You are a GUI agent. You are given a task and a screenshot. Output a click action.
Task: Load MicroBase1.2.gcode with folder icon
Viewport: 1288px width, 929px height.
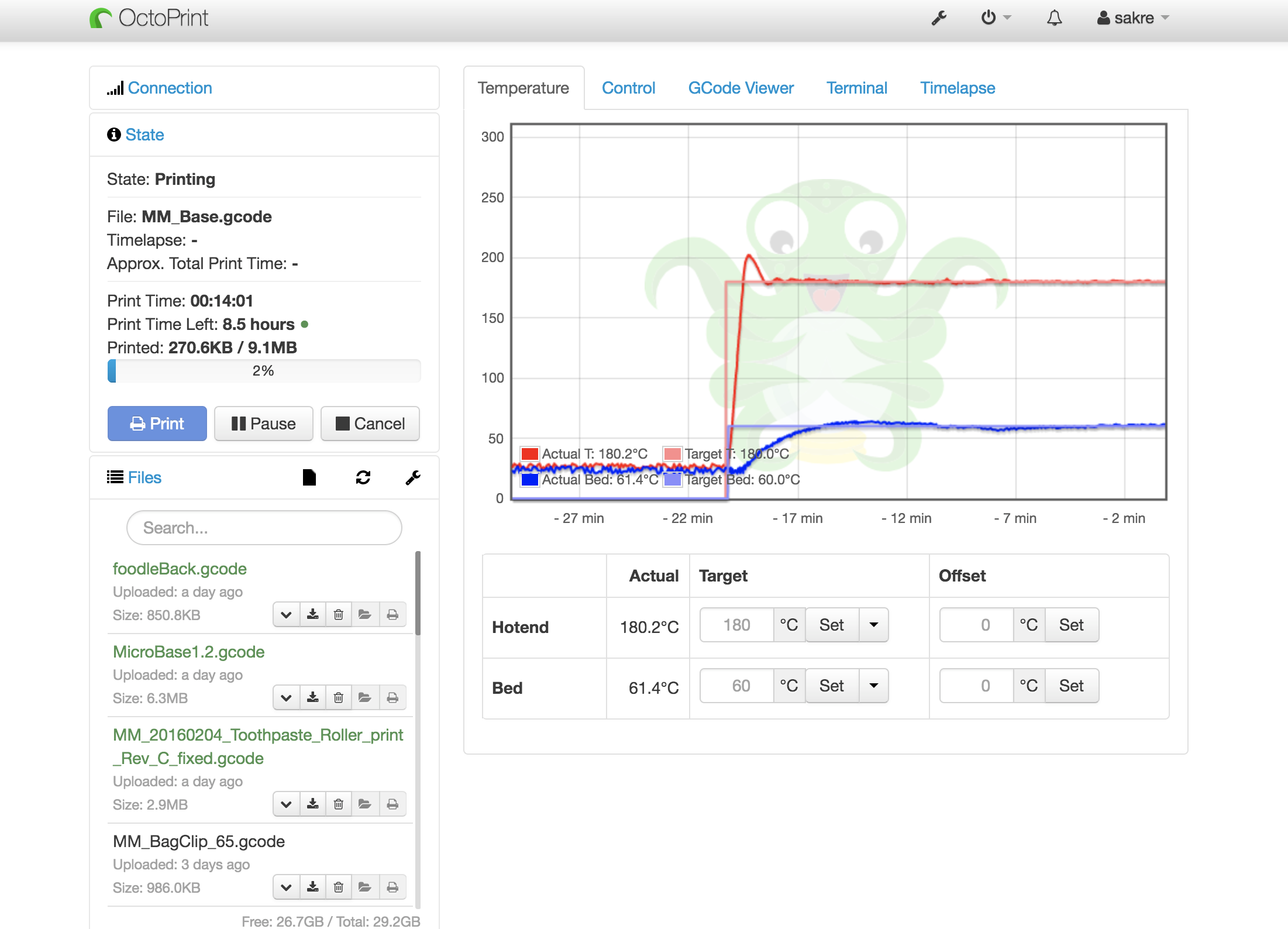tap(365, 698)
